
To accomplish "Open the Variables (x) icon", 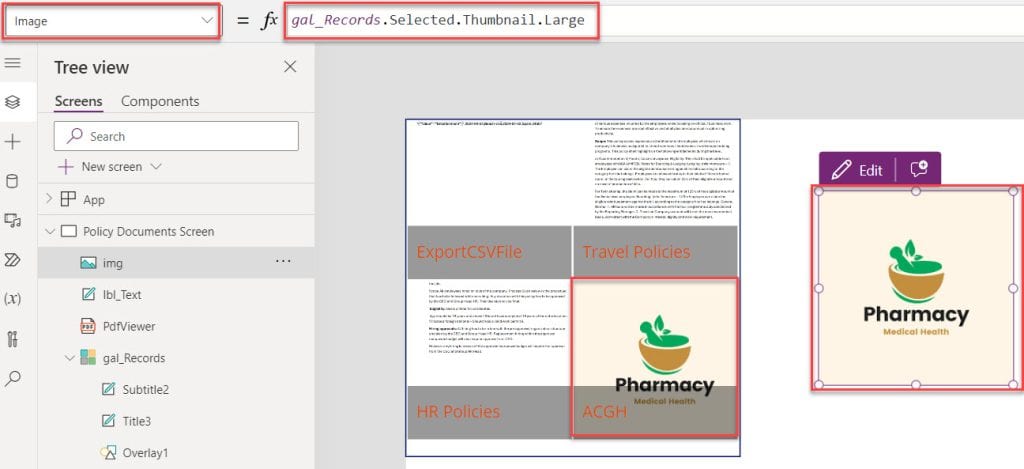I will [12, 299].
